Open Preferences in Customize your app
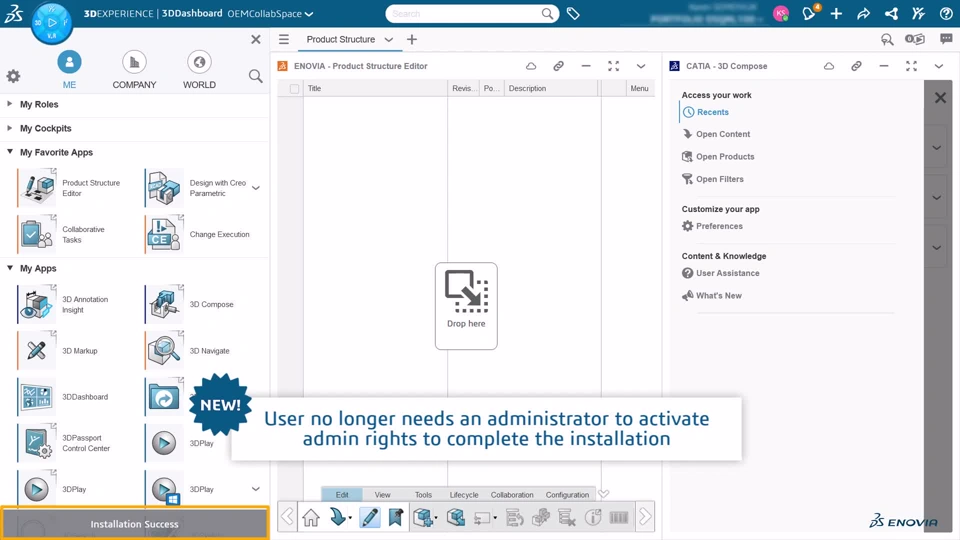This screenshot has height=540, width=960. (719, 226)
